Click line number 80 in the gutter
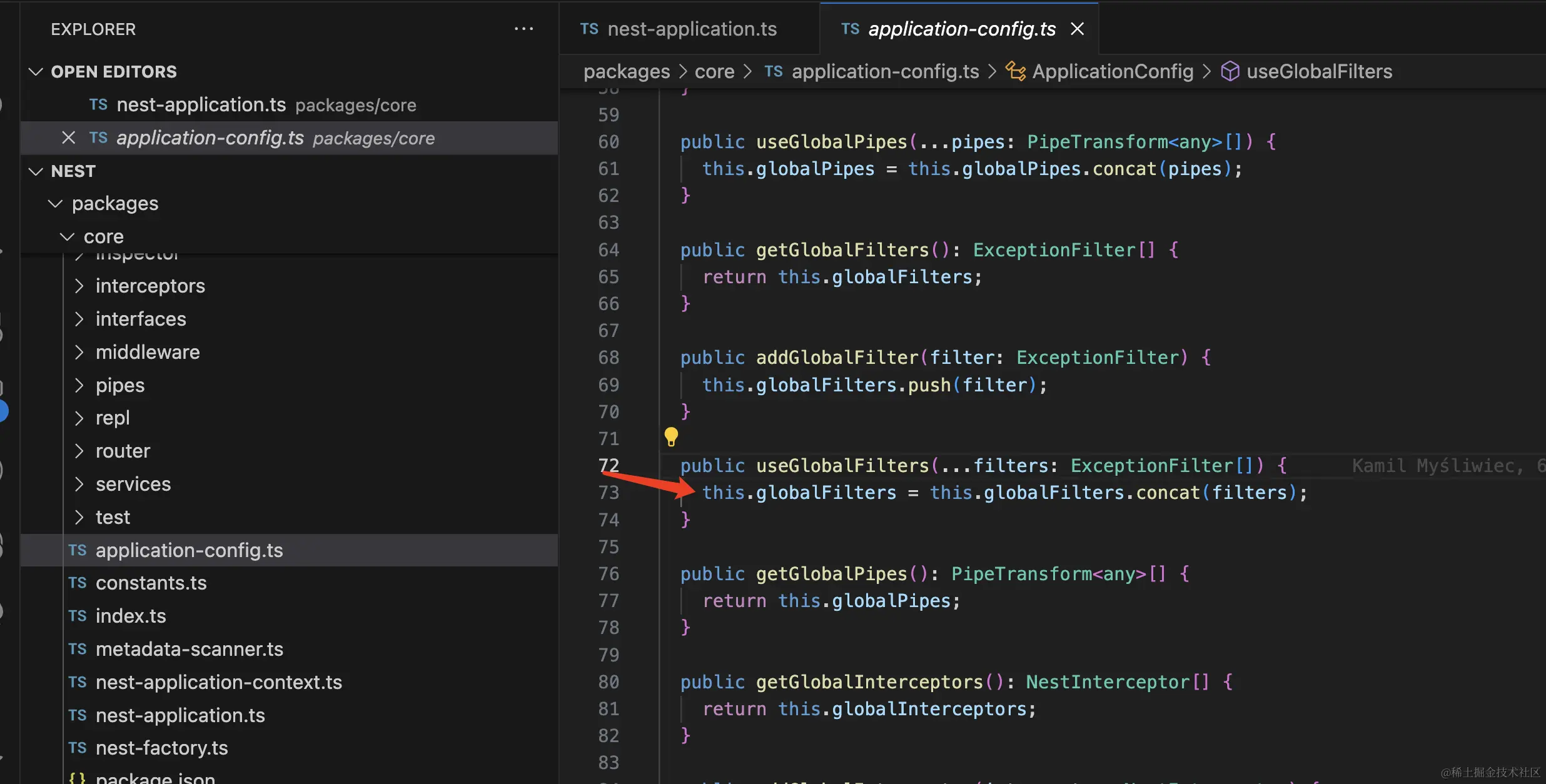Viewport: 1546px width, 784px height. [609, 682]
